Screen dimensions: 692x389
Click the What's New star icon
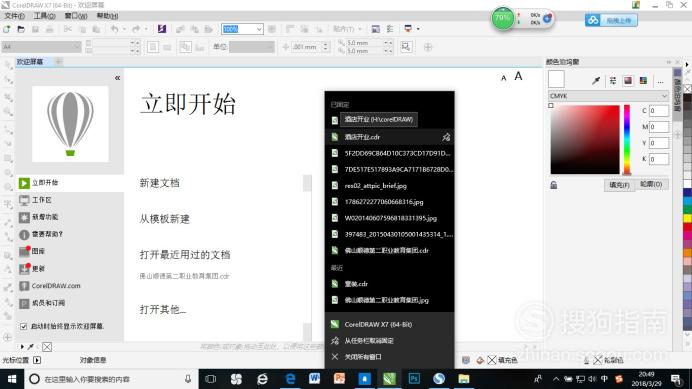pyautogui.click(x=24, y=217)
